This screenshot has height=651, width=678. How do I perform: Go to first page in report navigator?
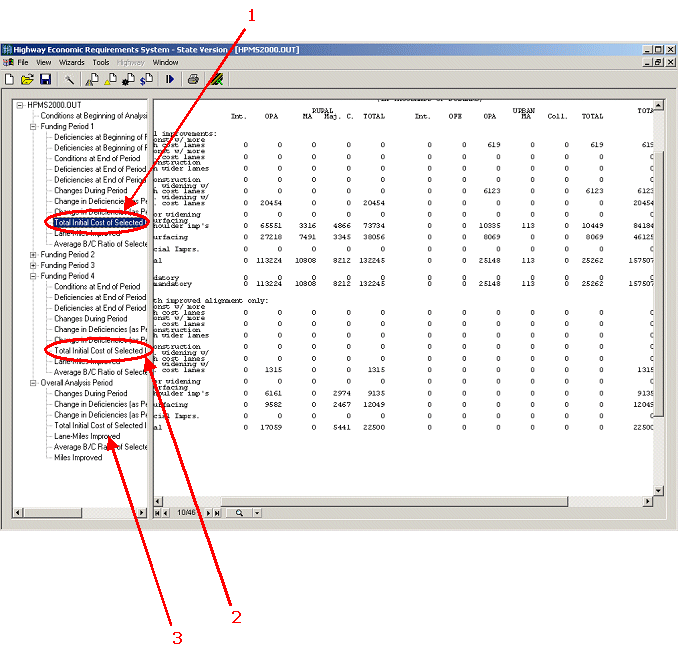pyautogui.click(x=157, y=513)
